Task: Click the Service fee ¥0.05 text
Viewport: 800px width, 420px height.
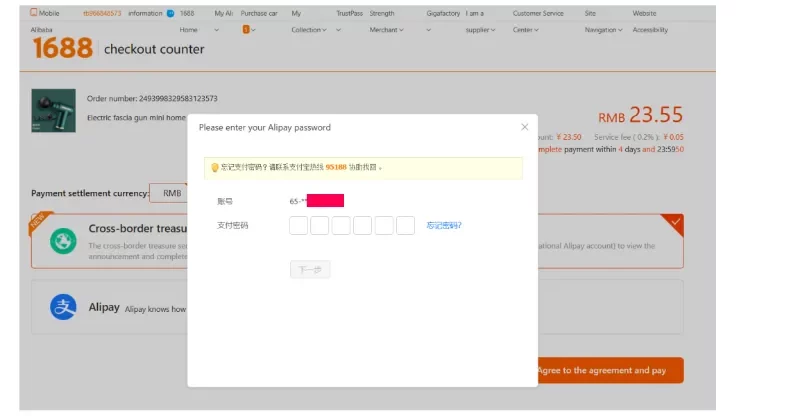Action: (639, 137)
